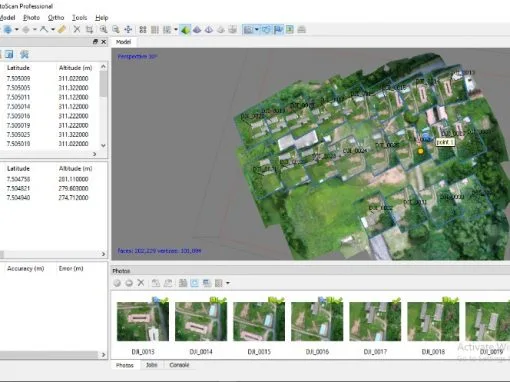Image resolution: width=510 pixels, height=382 pixels.
Task: Switch to Wireframe model view
Action: [209, 30]
